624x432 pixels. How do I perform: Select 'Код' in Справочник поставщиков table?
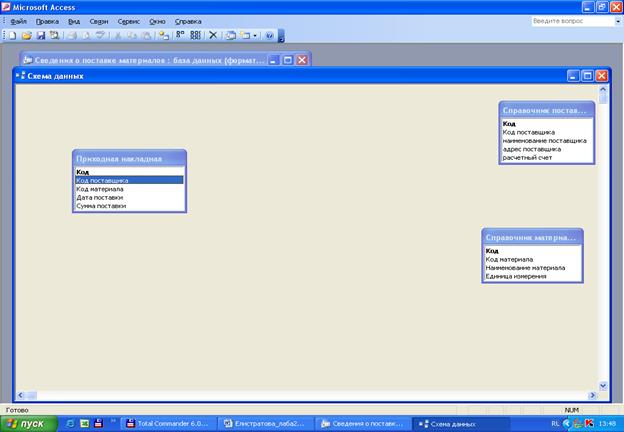(x=547, y=124)
